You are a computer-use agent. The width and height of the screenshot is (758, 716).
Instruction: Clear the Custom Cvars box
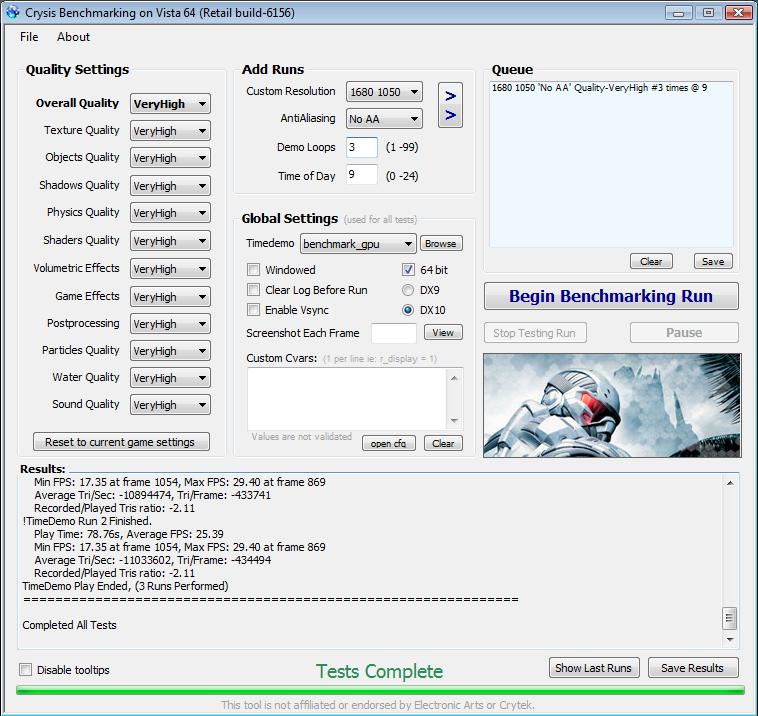coord(443,443)
